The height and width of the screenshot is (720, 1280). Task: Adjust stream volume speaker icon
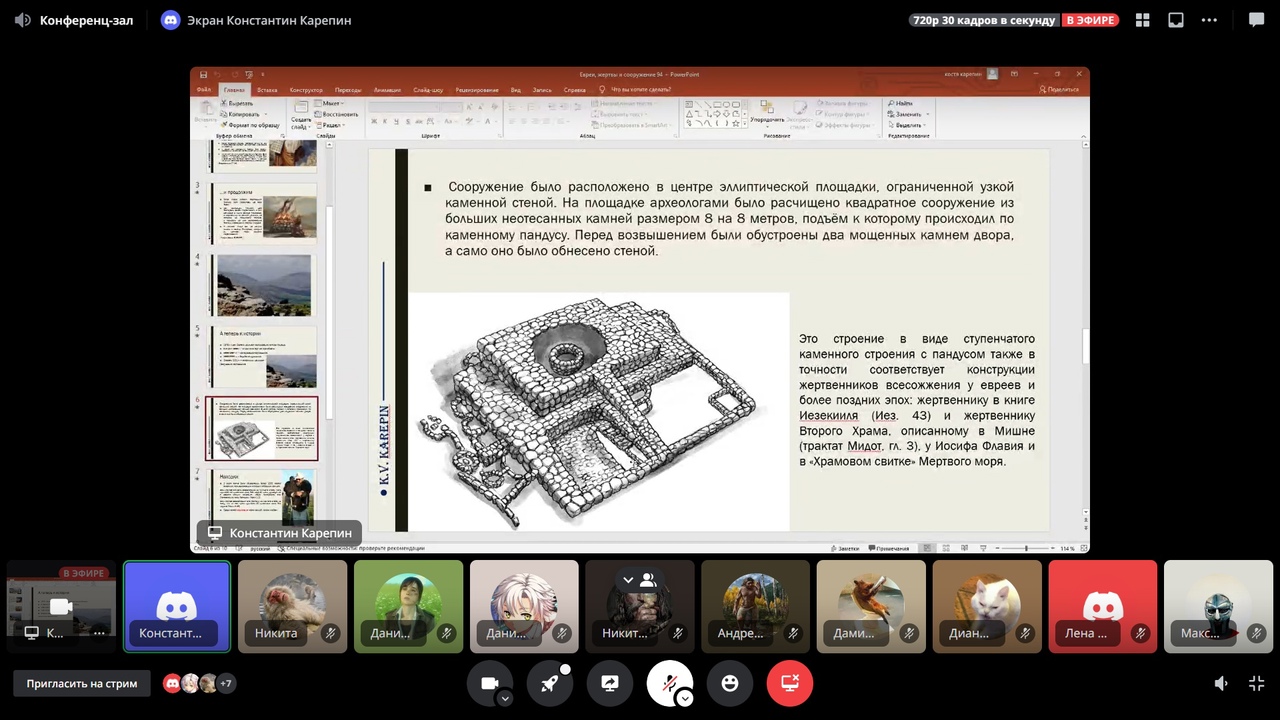[x=1221, y=684]
